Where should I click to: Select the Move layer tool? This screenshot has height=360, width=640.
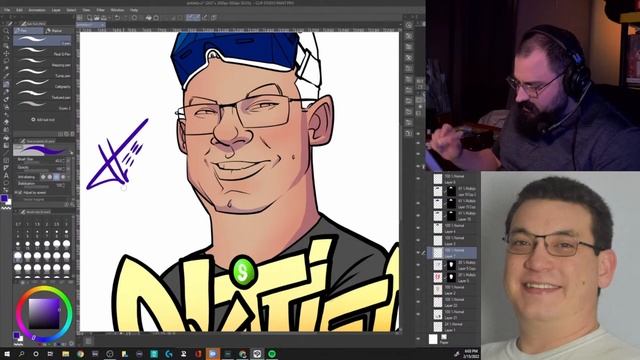click(6, 53)
